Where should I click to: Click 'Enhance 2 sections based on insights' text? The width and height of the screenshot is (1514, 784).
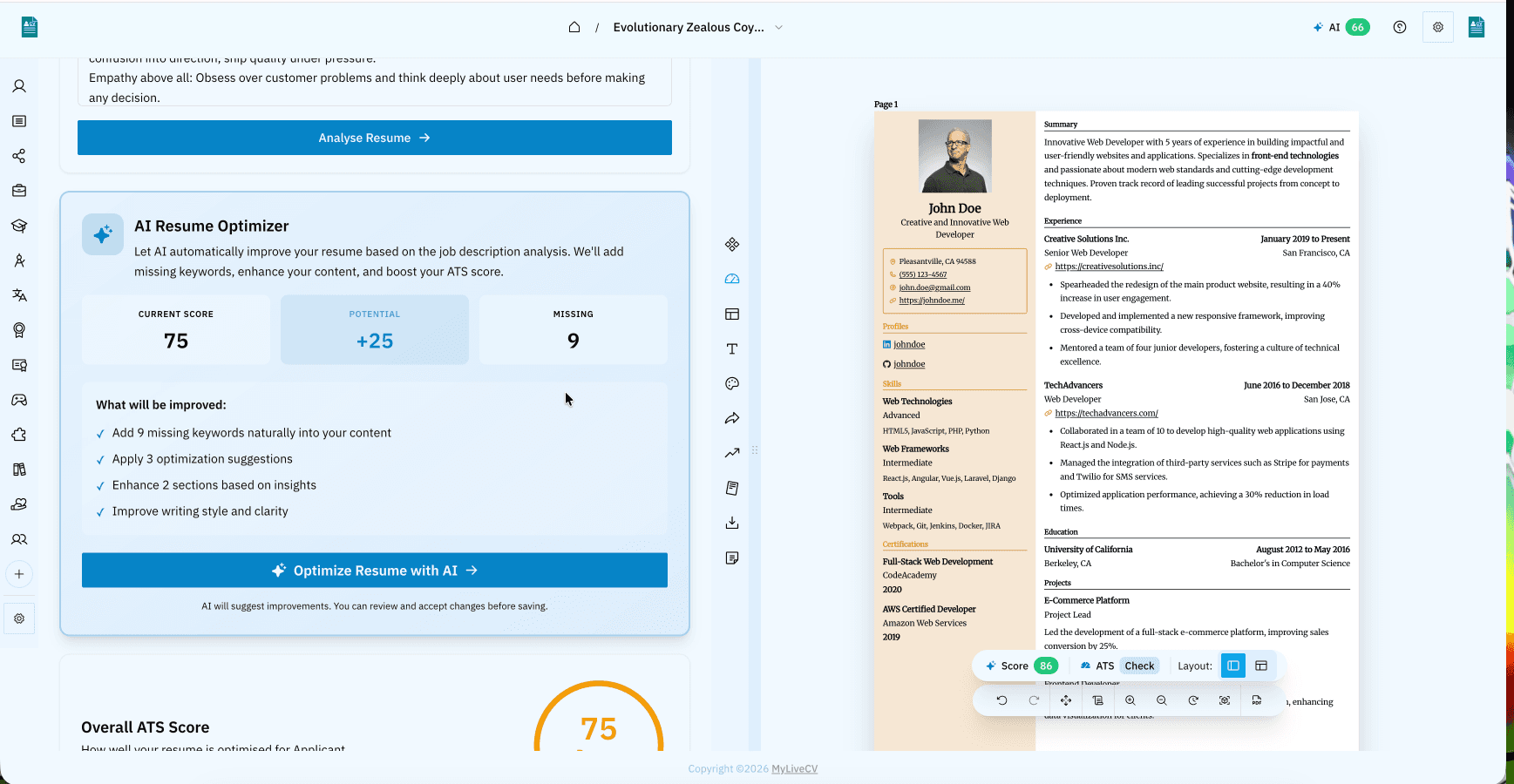point(214,485)
